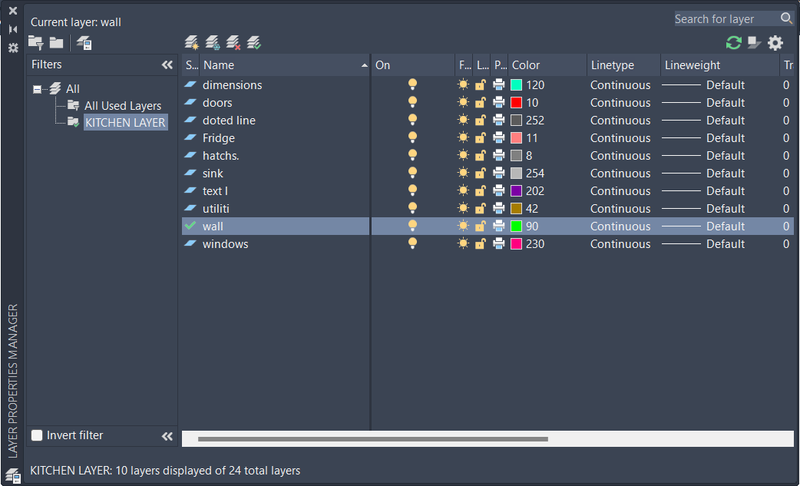The image size is (800, 486).
Task: Open the Layer States Manager
Action: 84,43
